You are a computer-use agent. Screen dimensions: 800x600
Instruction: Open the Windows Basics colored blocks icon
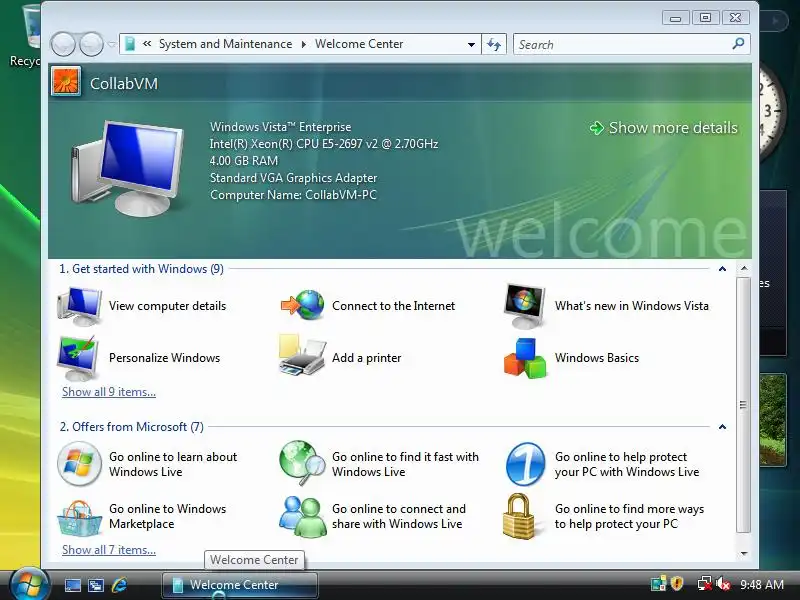[x=525, y=358]
